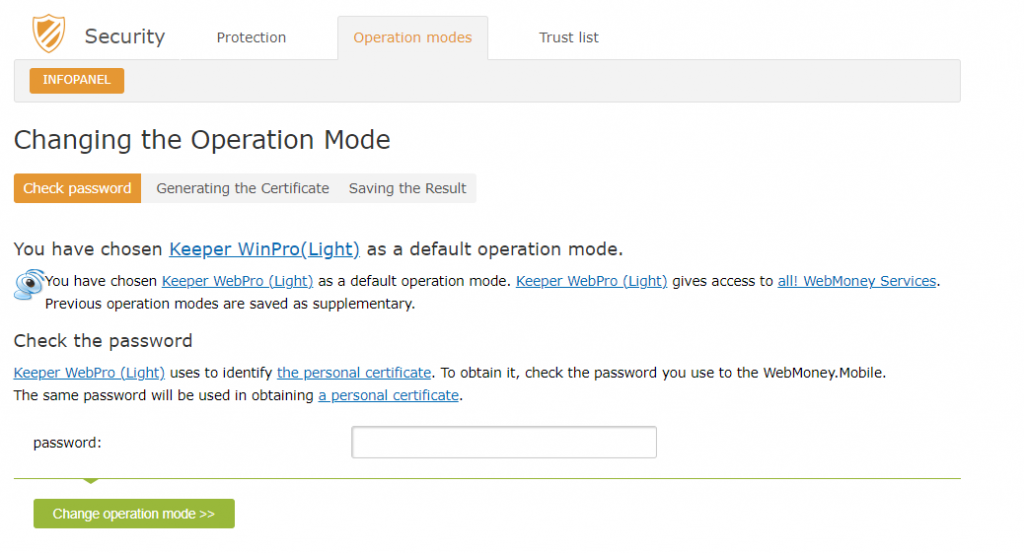Viewport: 1024px width, 554px height.
Task: Click Change operation mode button
Action: 134,513
